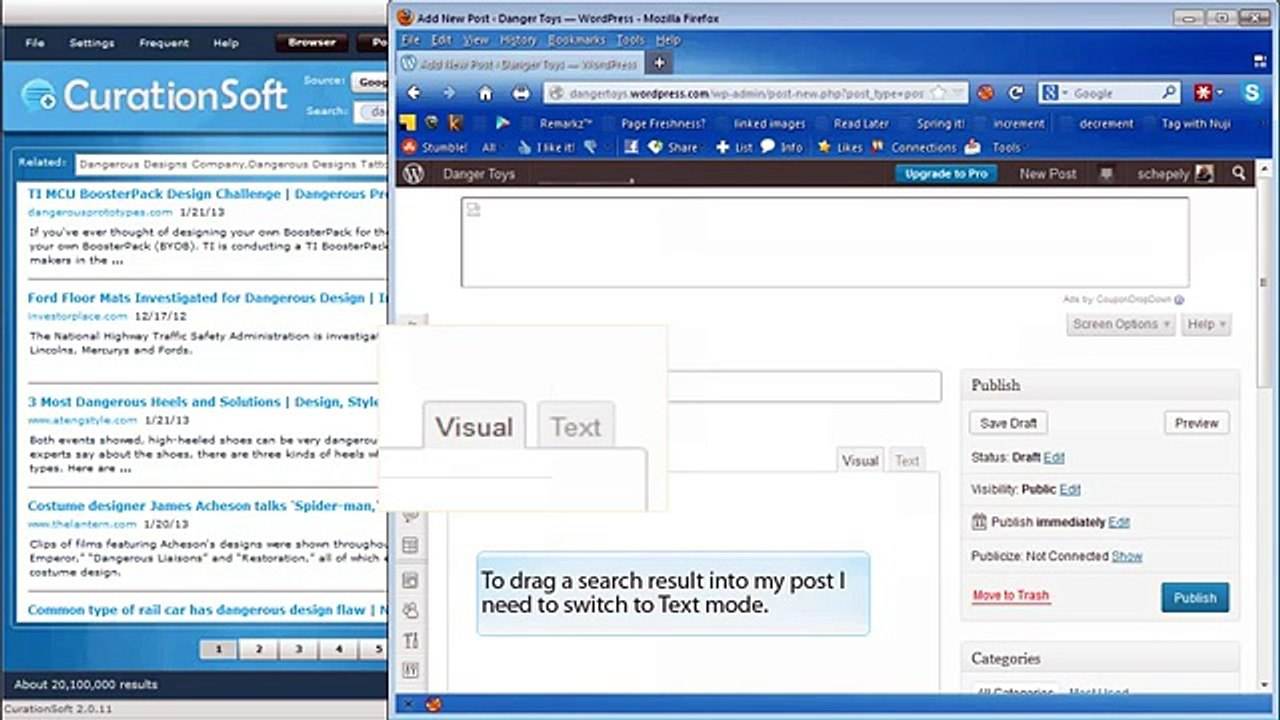Click the post title input field

pyautogui.click(x=804, y=386)
